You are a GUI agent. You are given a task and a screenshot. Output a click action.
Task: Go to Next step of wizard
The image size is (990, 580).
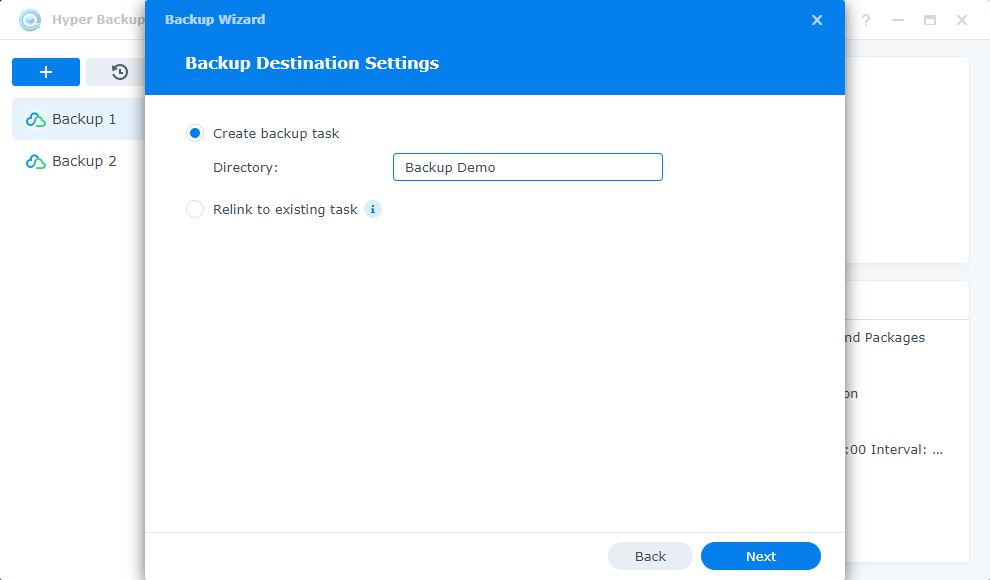(761, 556)
